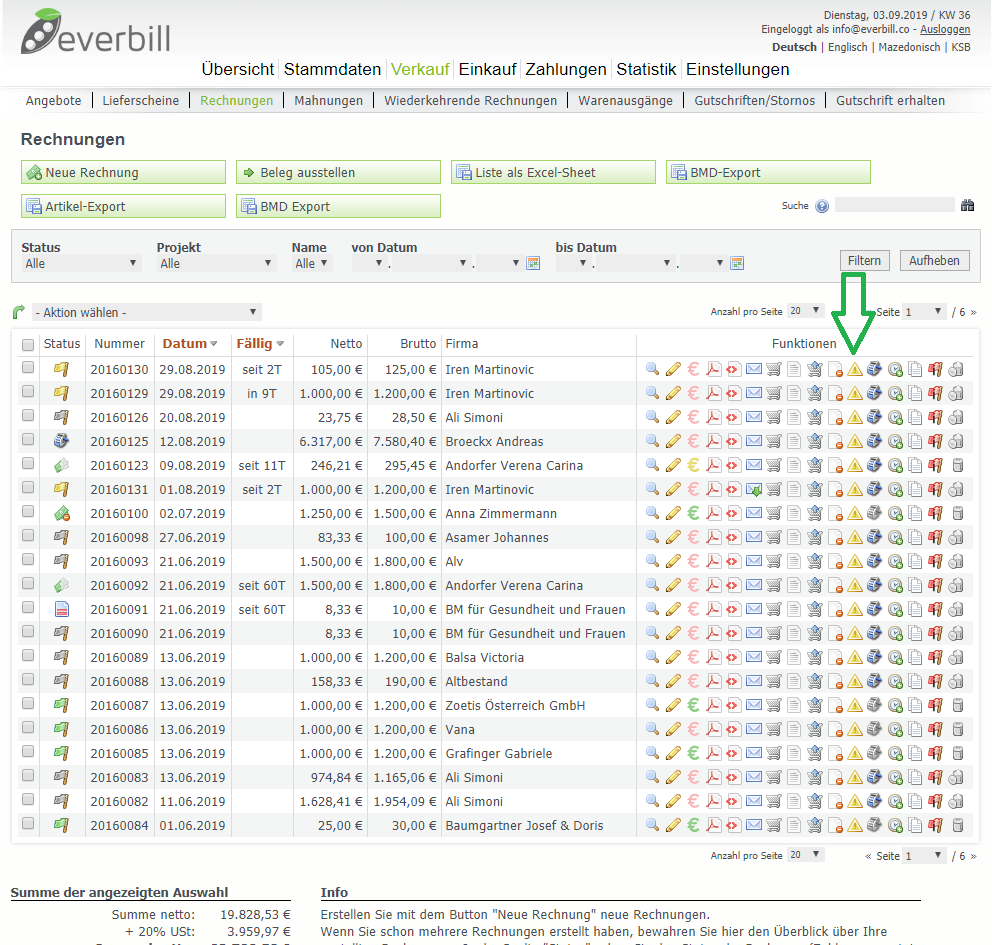Click plain document icon for invoice 20160098
Image resolution: width=992 pixels, height=945 pixels.
pos(793,538)
